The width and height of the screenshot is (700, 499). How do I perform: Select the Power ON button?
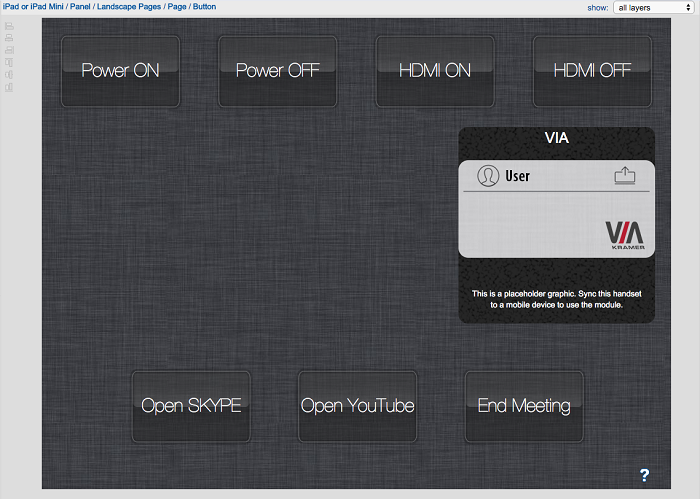[x=121, y=71]
